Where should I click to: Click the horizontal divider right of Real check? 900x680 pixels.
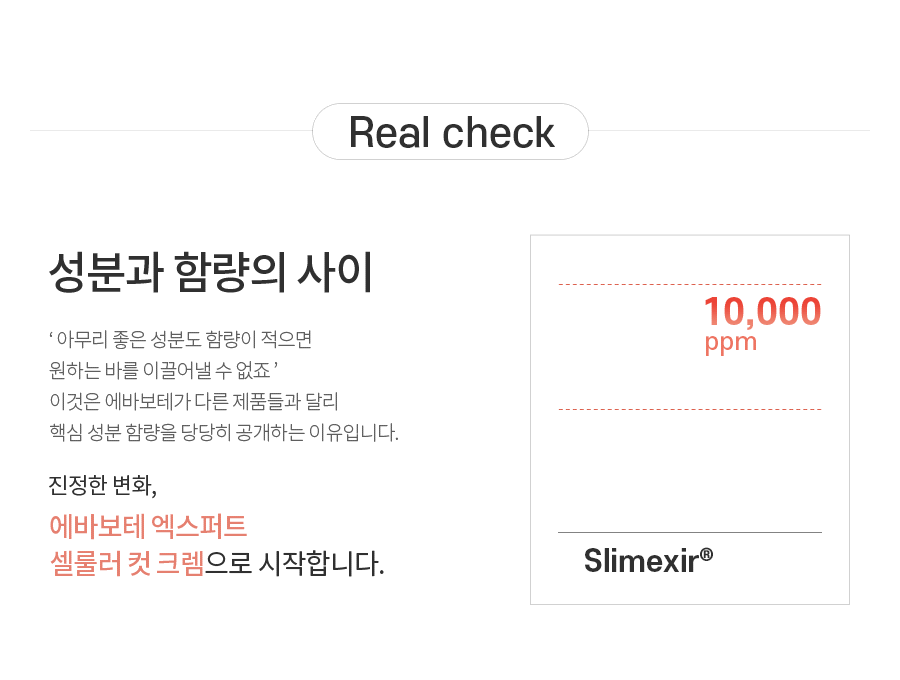[730, 130]
